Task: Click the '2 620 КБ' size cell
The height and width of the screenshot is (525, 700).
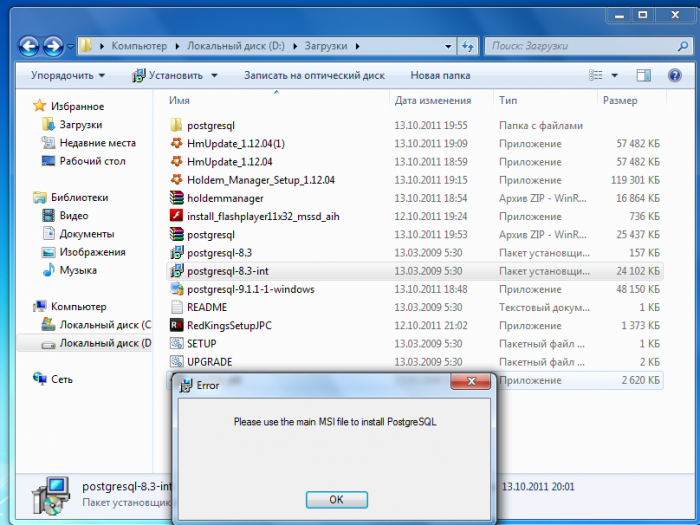Action: pos(640,380)
